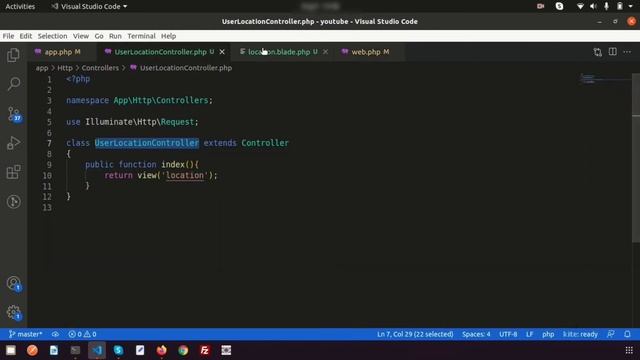Screen dimensions: 640x360
Task: Open the Show Applications grid
Action: click(629, 350)
